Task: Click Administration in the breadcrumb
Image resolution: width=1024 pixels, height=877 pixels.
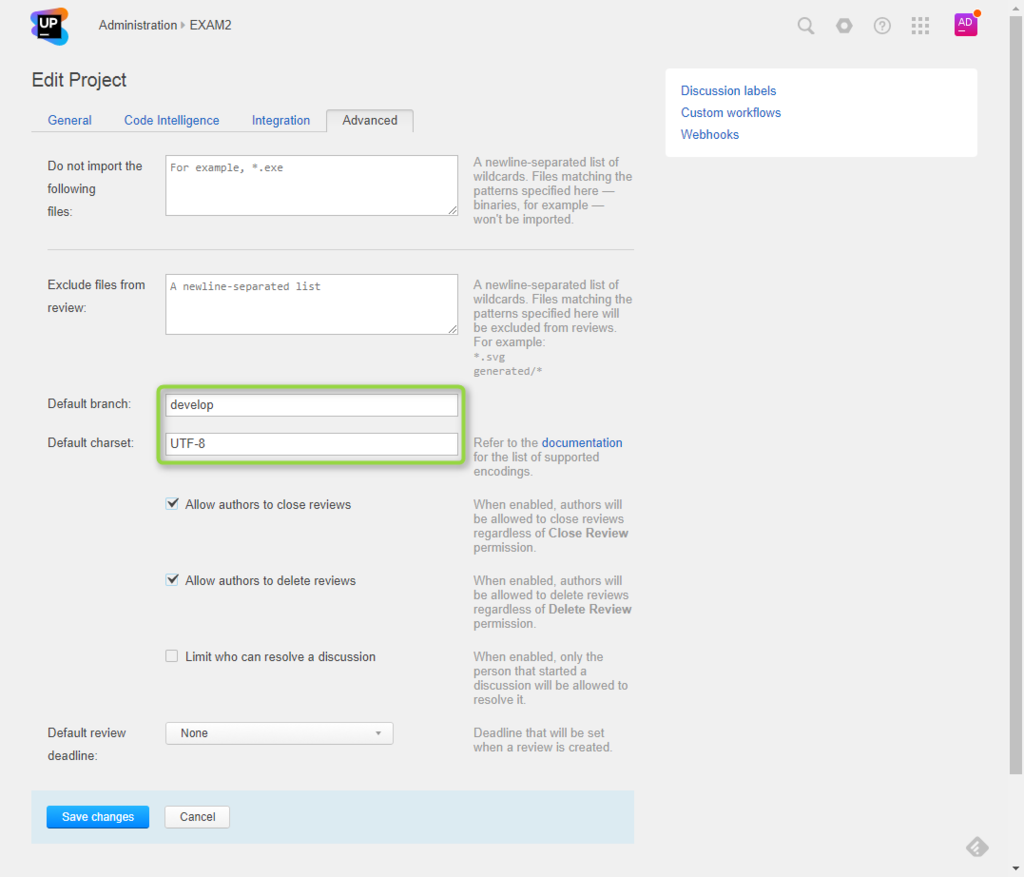Action: 138,25
